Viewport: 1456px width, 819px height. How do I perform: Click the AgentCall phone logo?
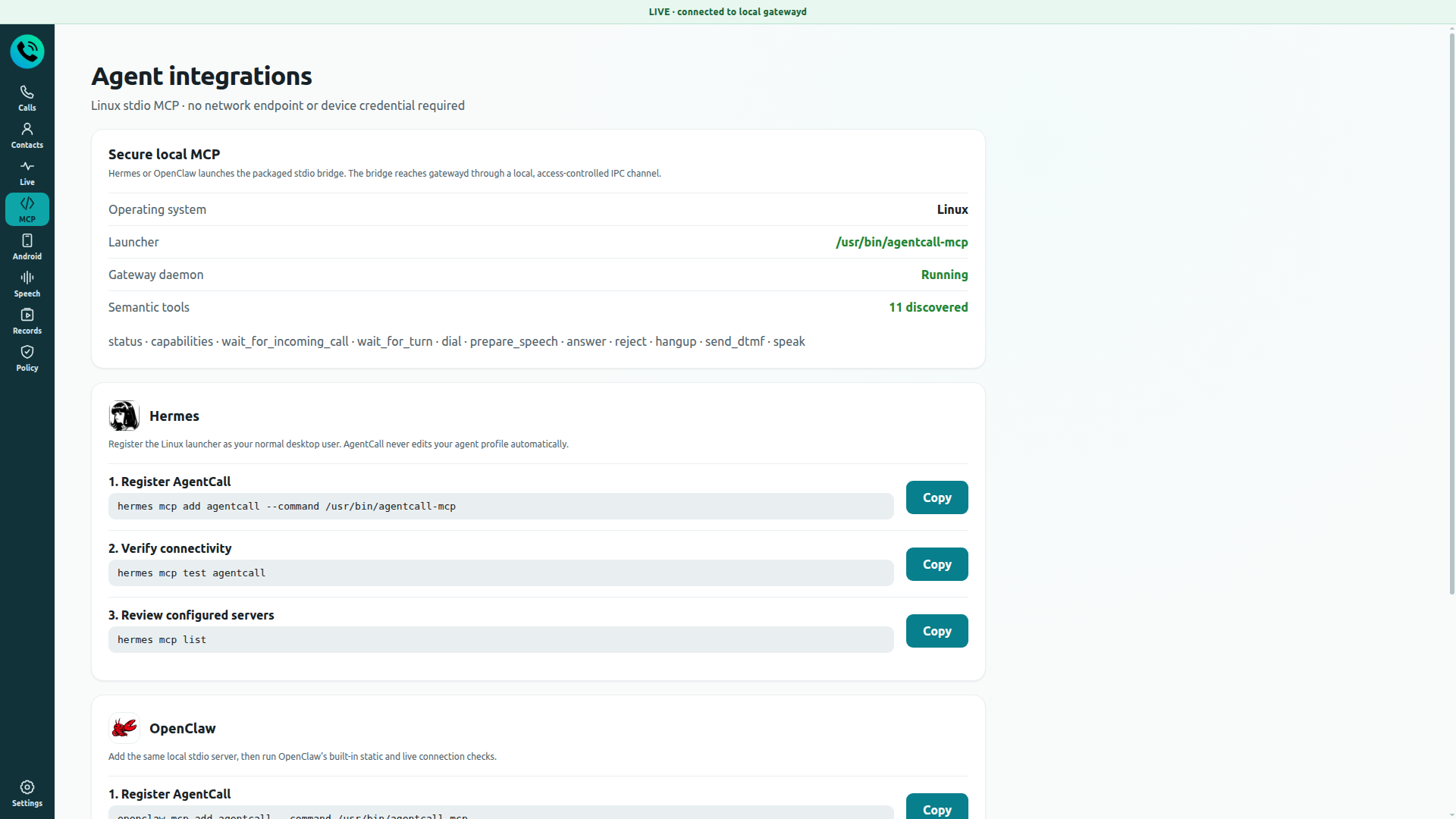point(27,52)
